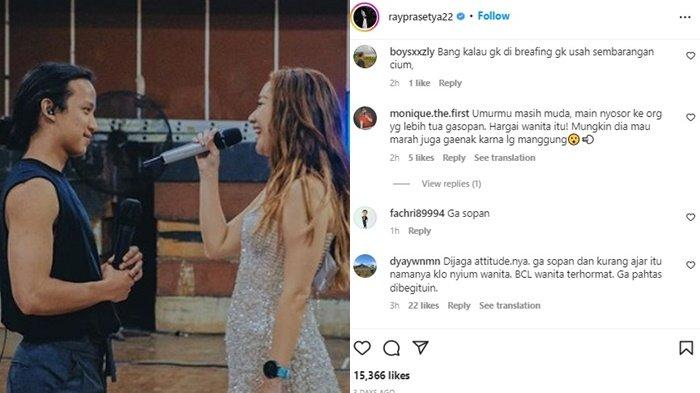Like monique.the.first's comment with heart
This screenshot has width=700, height=393.
(691, 117)
